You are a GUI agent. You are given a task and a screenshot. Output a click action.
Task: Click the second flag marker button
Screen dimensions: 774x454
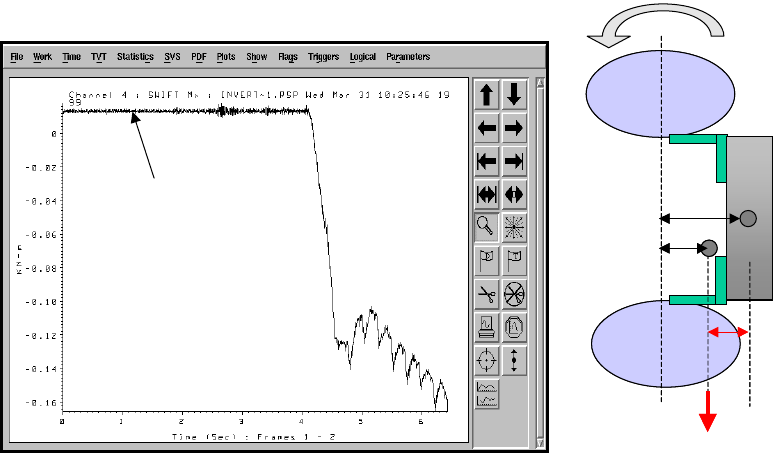(514, 261)
